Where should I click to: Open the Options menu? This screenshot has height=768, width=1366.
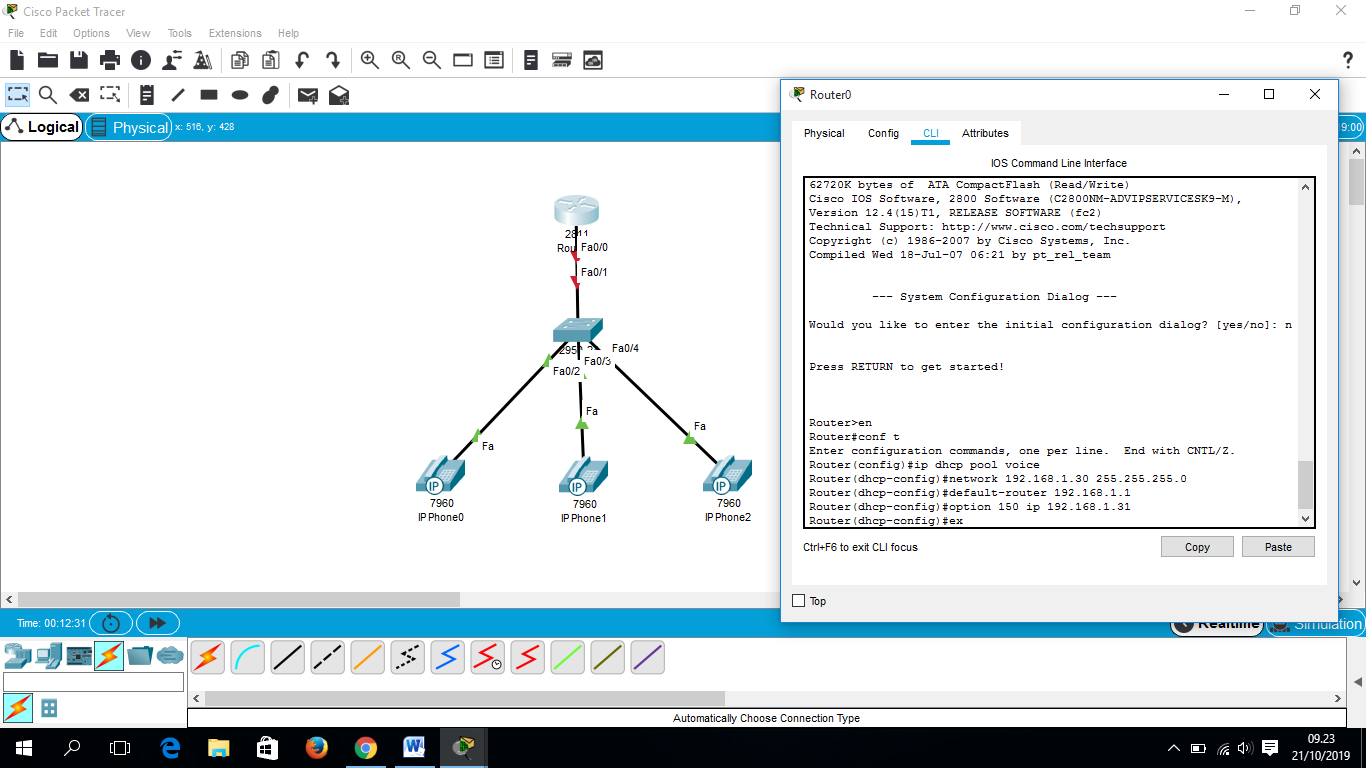(x=91, y=33)
